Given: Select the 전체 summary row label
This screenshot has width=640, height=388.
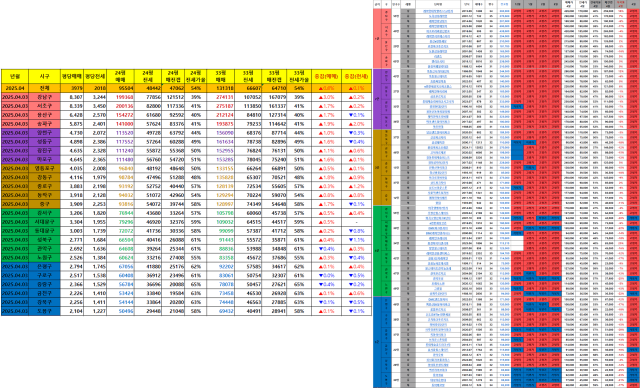Looking at the screenshot, I should tap(44, 88).
